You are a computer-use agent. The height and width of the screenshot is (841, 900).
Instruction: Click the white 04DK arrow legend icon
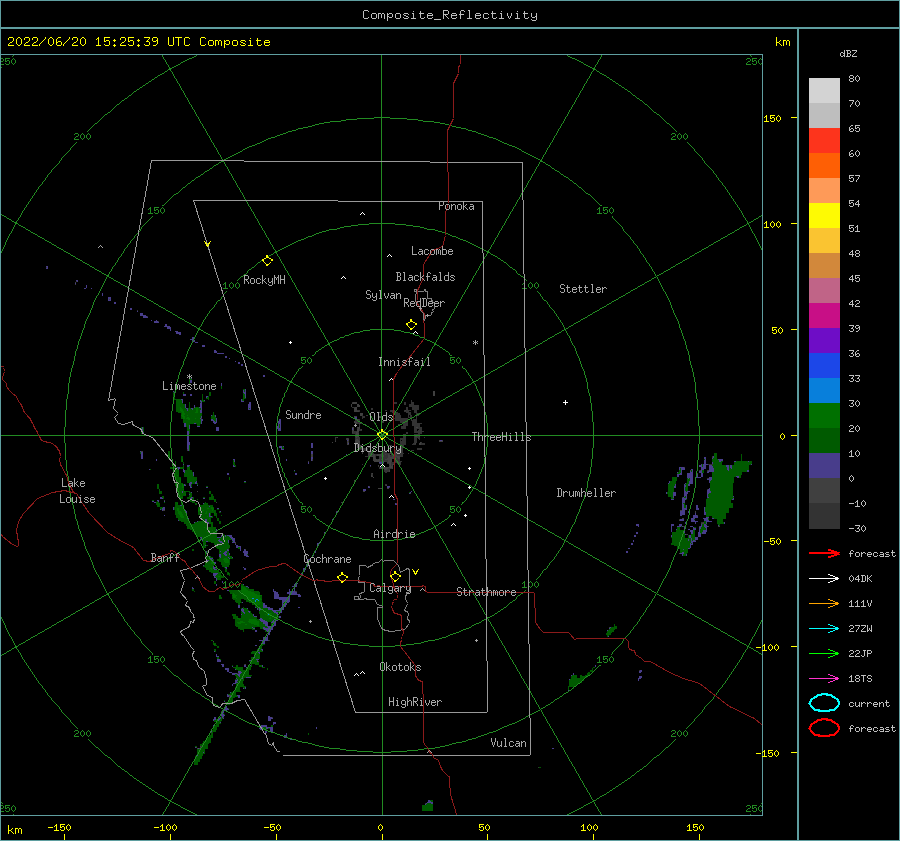click(824, 579)
